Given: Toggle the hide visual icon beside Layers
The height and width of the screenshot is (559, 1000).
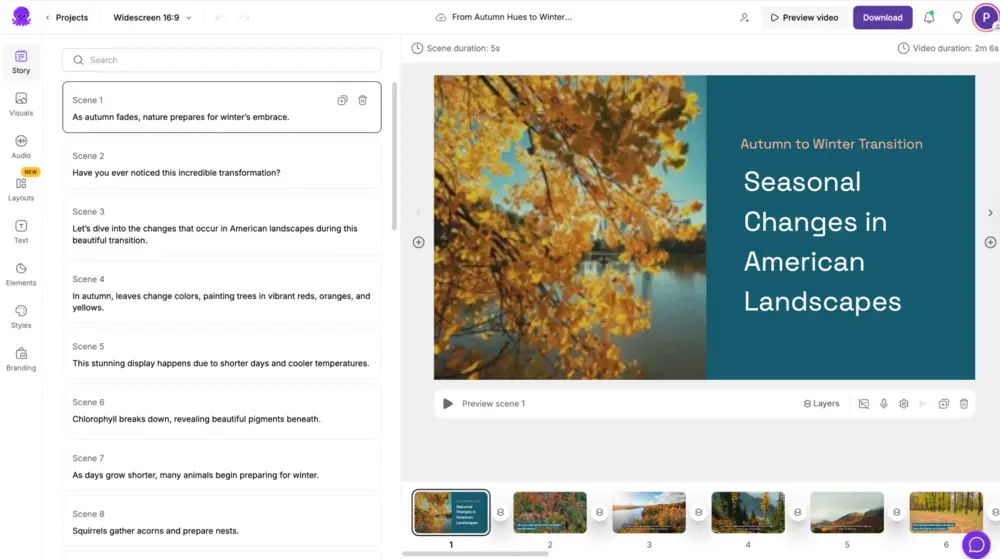Looking at the screenshot, I should point(863,404).
